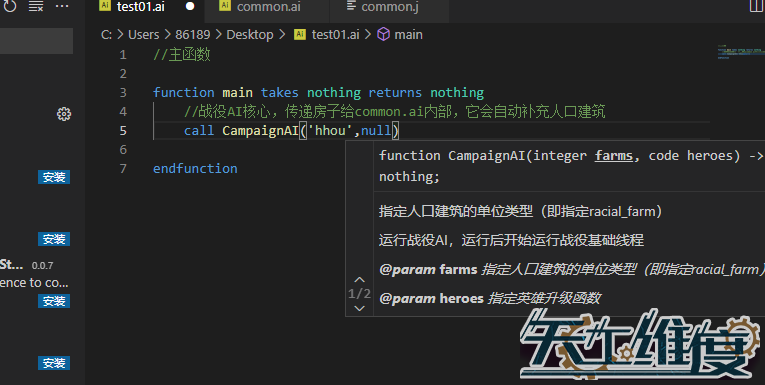Click line number 1 in the gutter

tap(123, 55)
